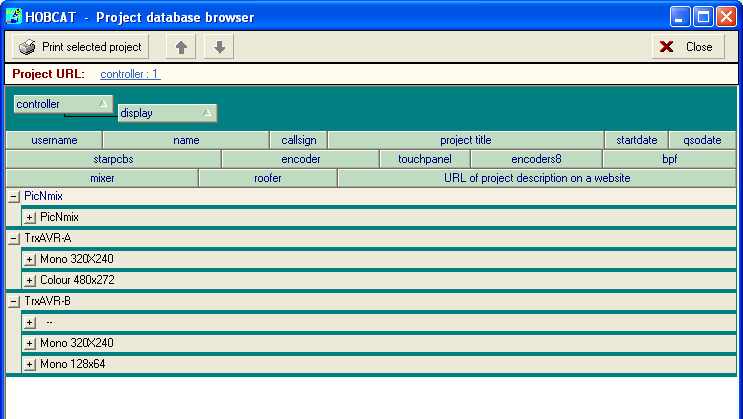The image size is (743, 419).
Task: Click the touchpanel column header
Action: pyautogui.click(x=424, y=159)
